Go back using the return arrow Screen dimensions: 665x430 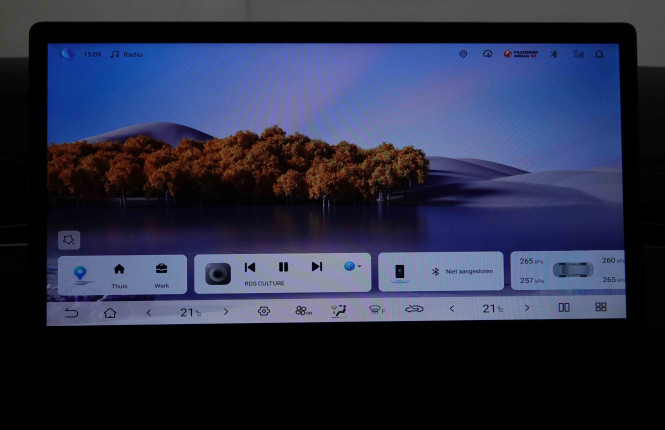71,313
